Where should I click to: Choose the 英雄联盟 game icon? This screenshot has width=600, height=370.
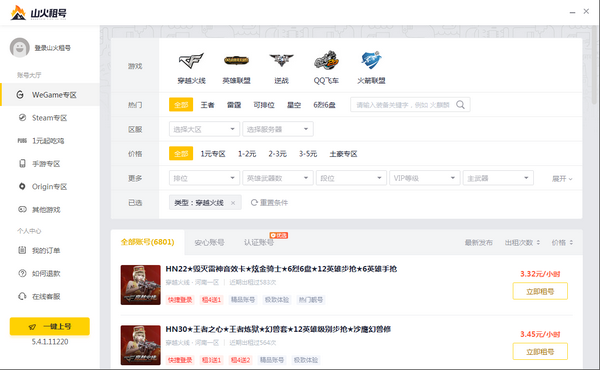(236, 60)
